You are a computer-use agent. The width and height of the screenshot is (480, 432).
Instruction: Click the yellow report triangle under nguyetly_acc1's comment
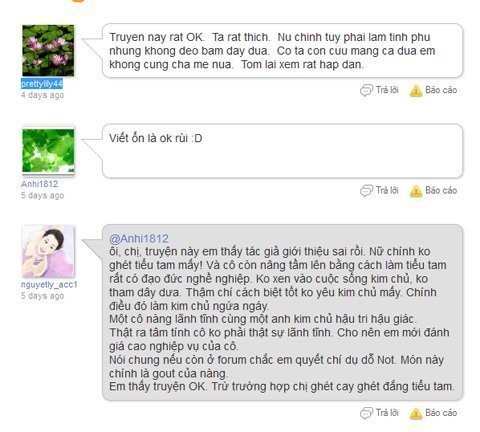(416, 413)
